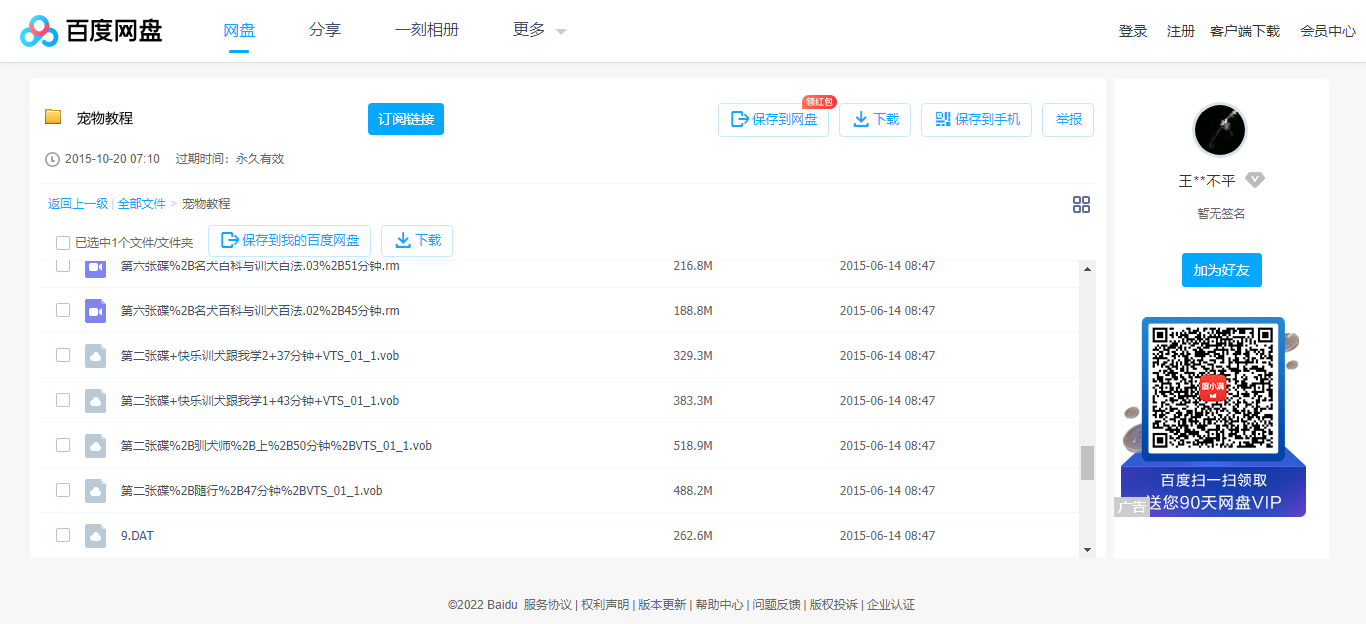Select the checkbox next to 9.DAT file

coord(63,535)
